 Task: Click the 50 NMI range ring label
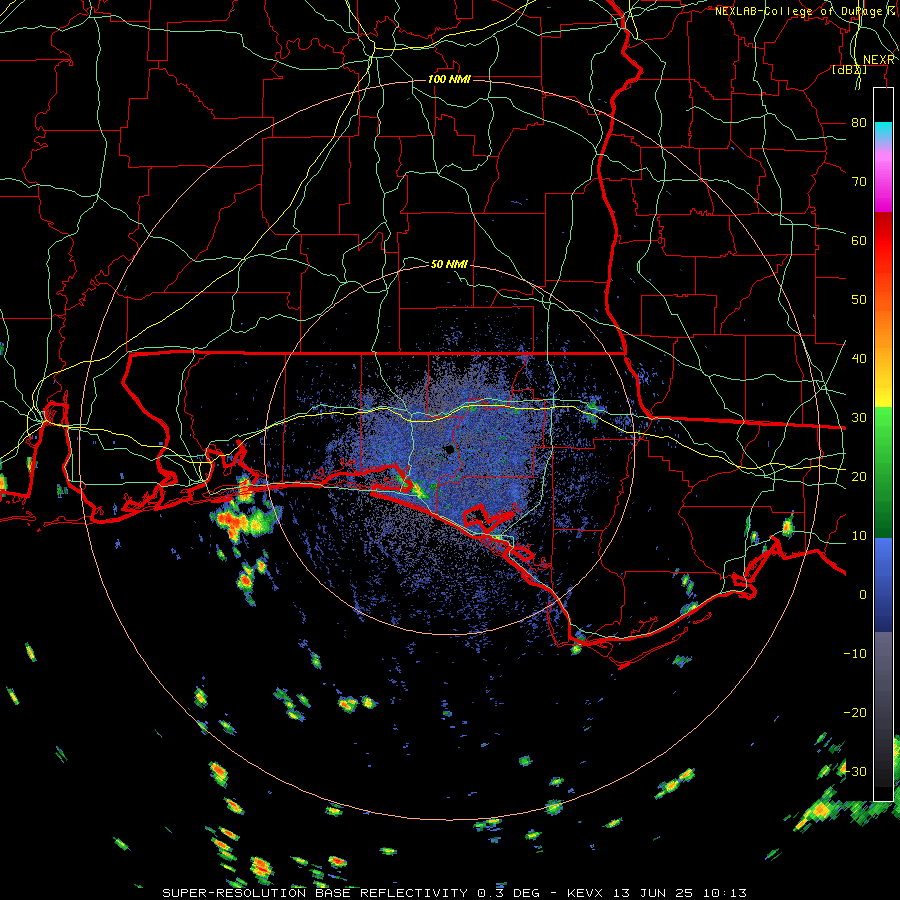click(x=449, y=264)
